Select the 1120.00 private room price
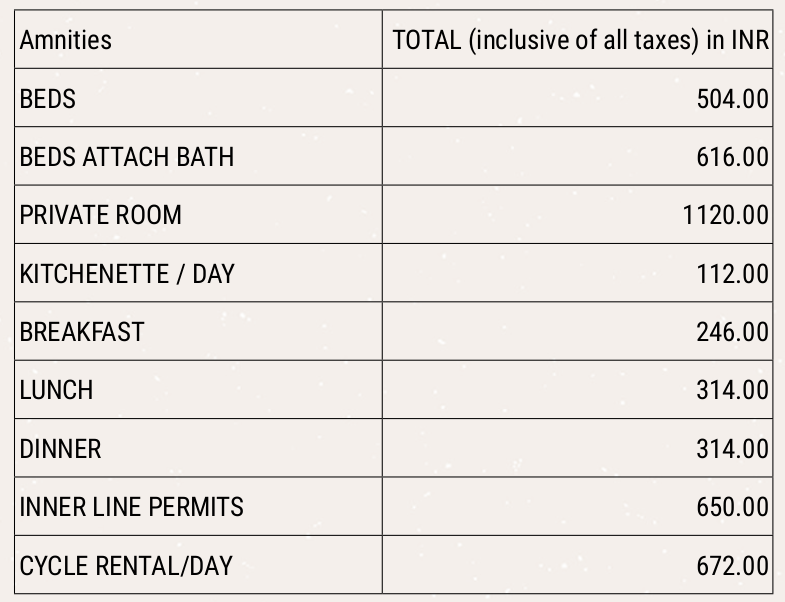 tap(725, 215)
